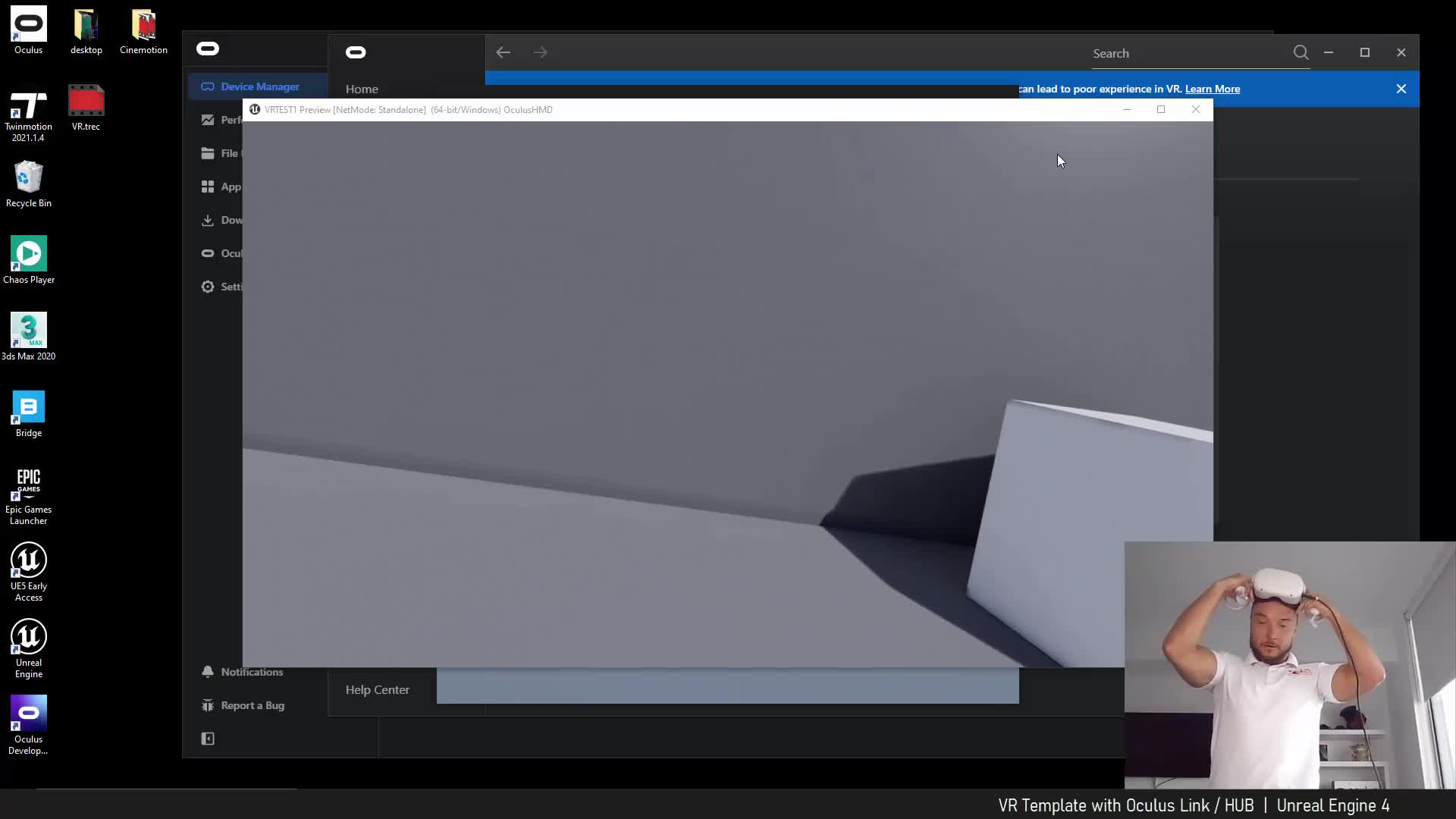Open the Oculus desktop shortcut
Screen dimensions: 1456x819
[x=29, y=30]
